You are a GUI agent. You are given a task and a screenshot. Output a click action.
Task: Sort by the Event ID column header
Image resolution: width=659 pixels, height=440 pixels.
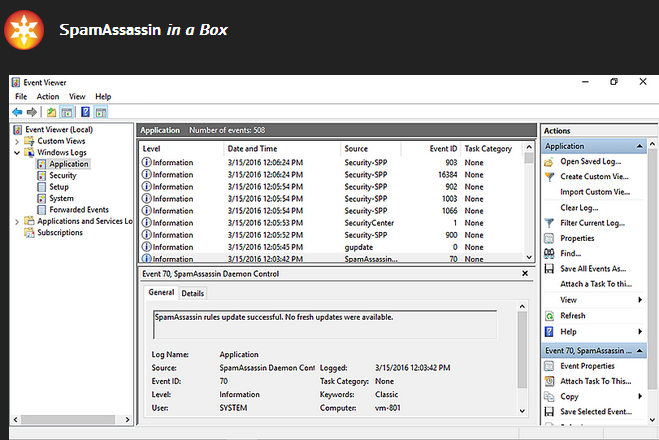tap(430, 149)
